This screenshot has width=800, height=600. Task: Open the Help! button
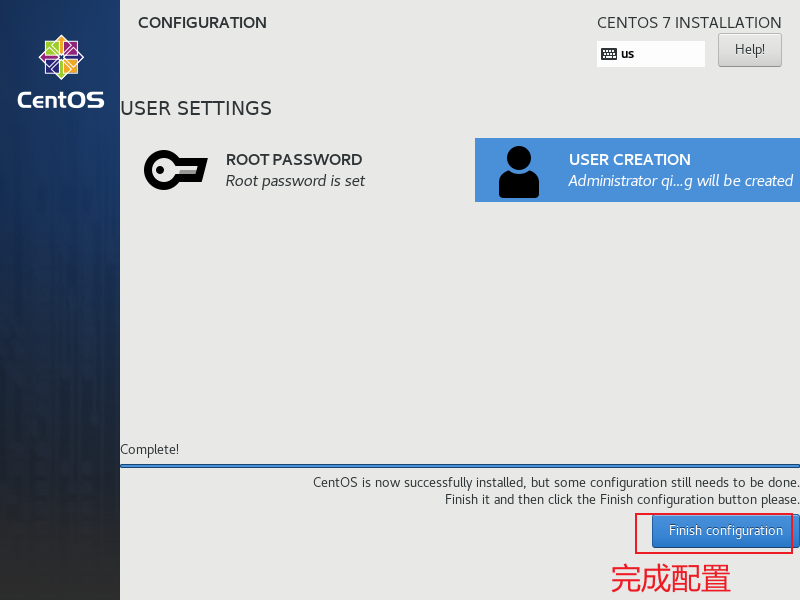pos(749,50)
